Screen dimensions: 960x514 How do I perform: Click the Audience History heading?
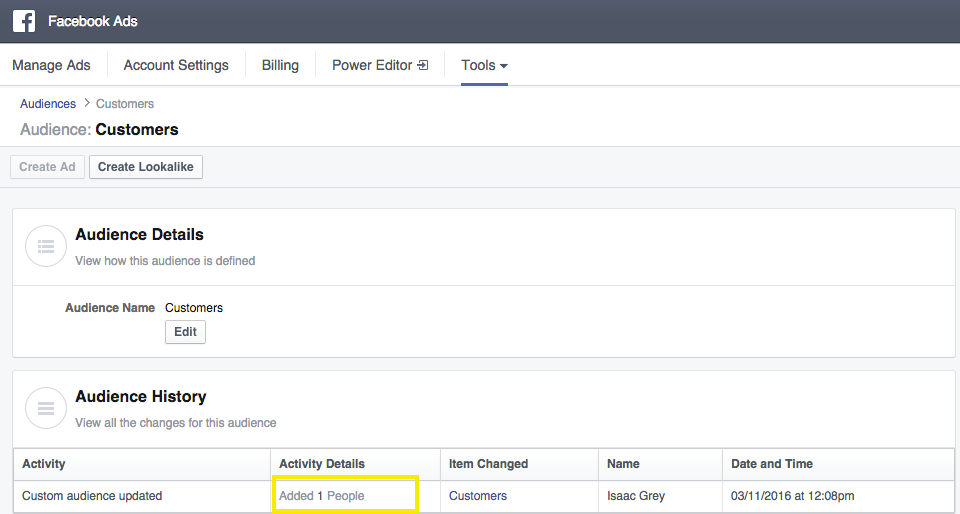pos(141,397)
